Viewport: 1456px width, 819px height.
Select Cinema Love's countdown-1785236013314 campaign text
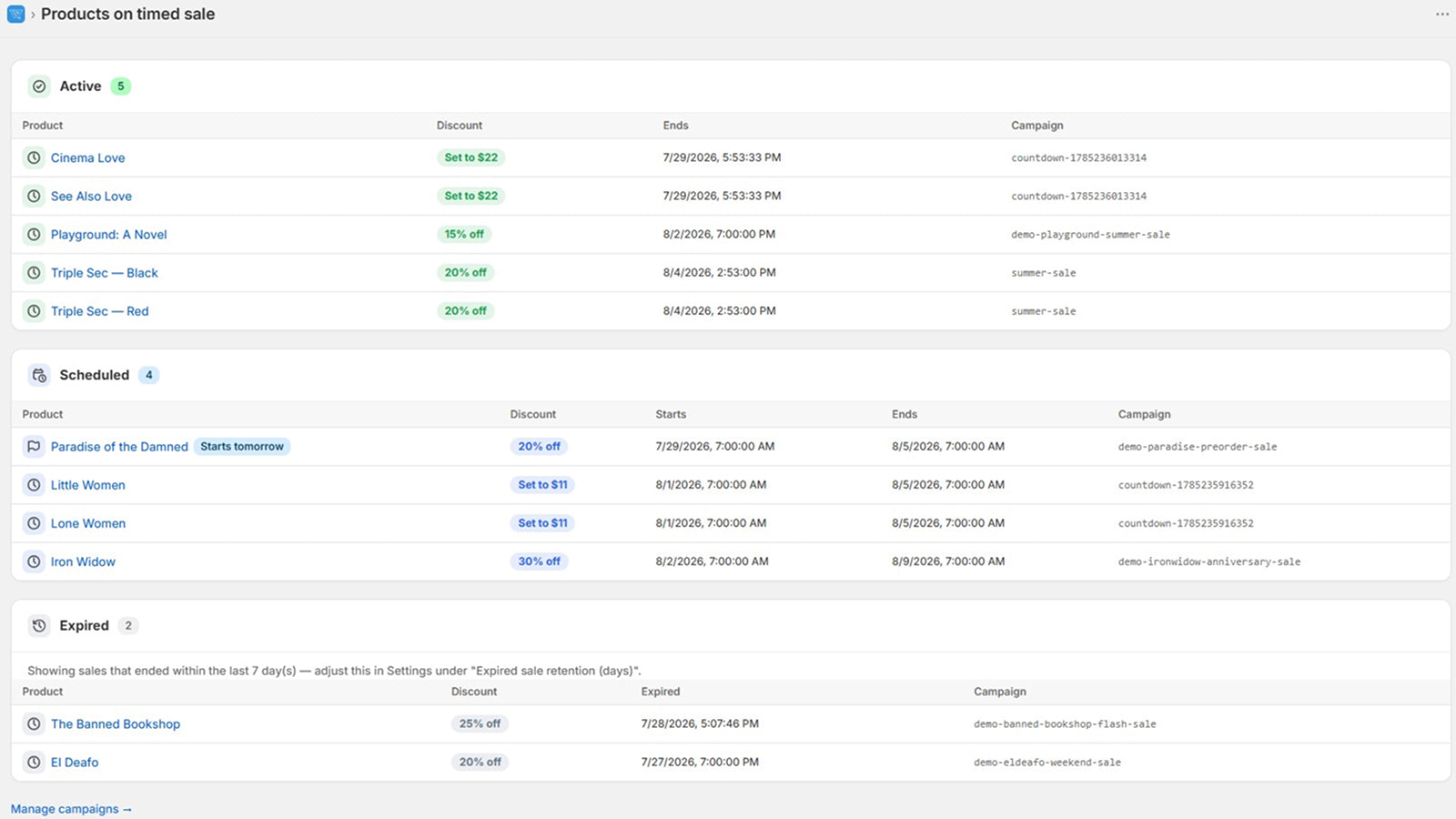pyautogui.click(x=1078, y=158)
